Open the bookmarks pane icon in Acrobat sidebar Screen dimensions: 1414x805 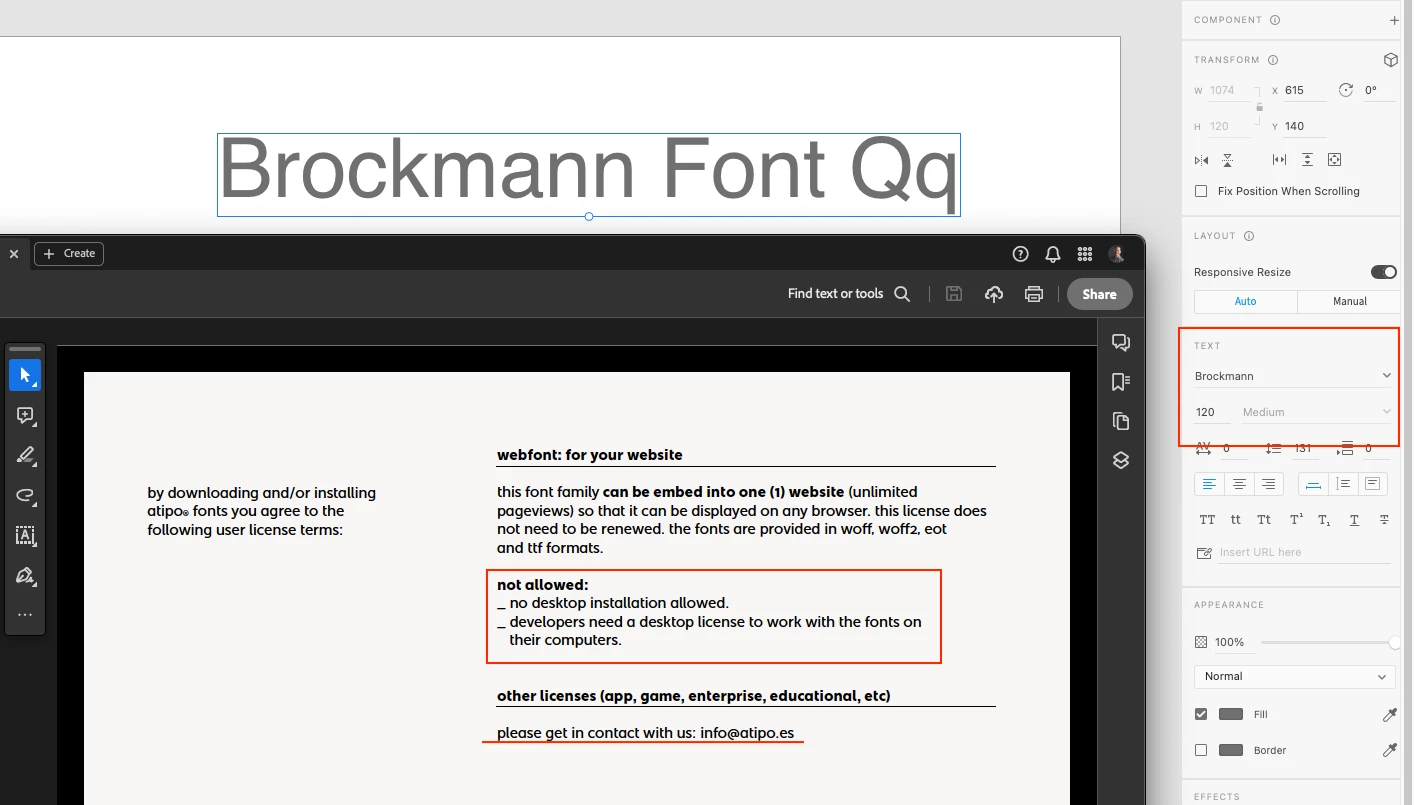click(x=1121, y=382)
